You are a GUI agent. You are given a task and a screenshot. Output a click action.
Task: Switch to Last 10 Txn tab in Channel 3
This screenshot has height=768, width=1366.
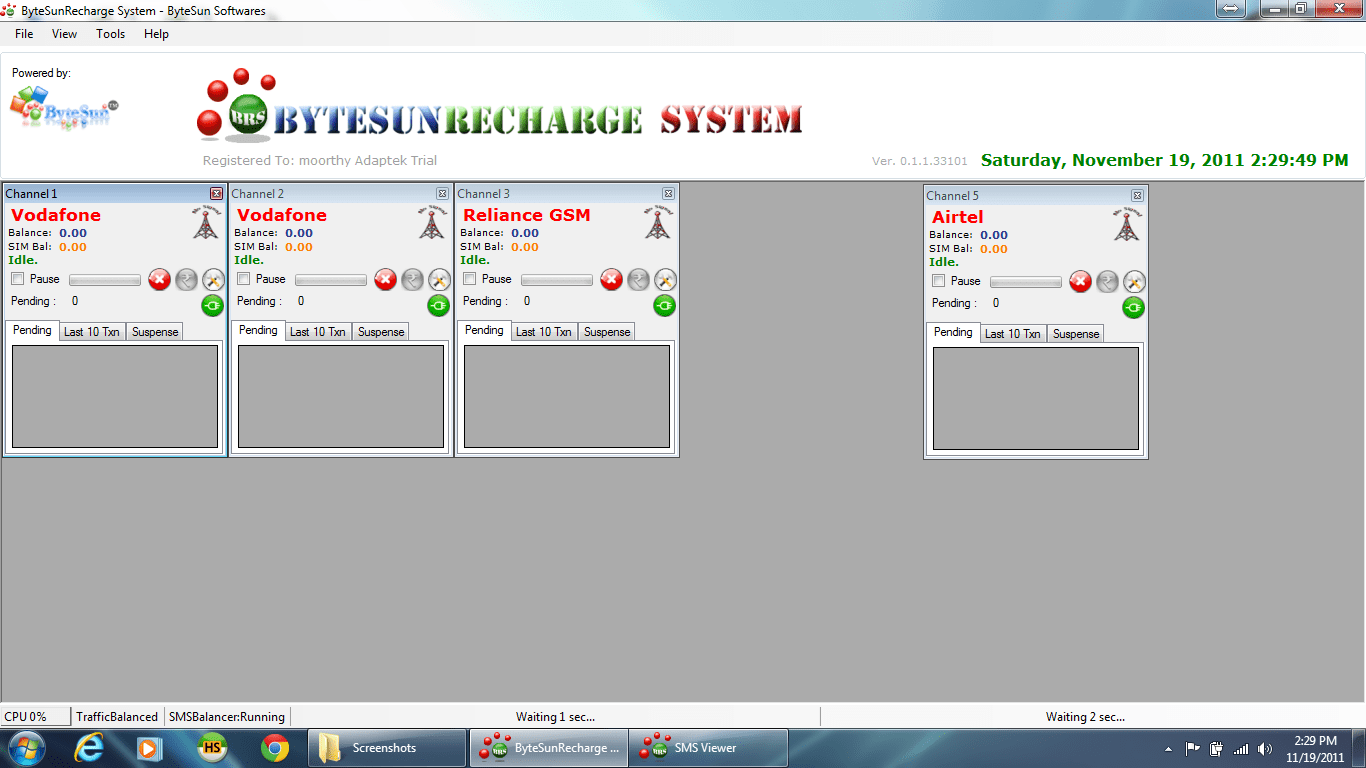[x=544, y=332]
